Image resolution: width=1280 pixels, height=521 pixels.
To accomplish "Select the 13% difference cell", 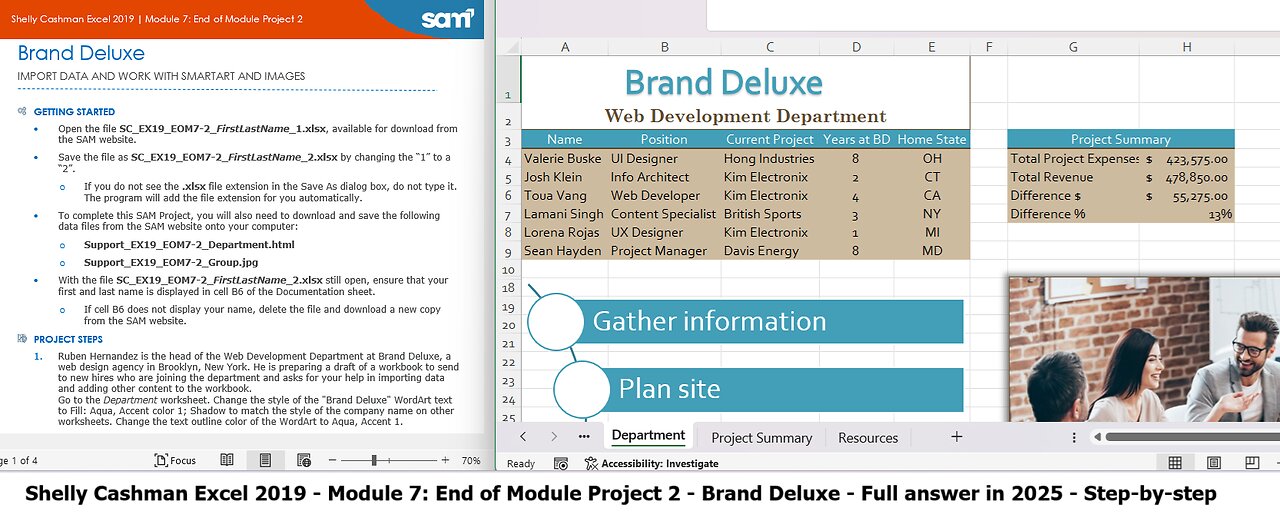I will (1186, 214).
